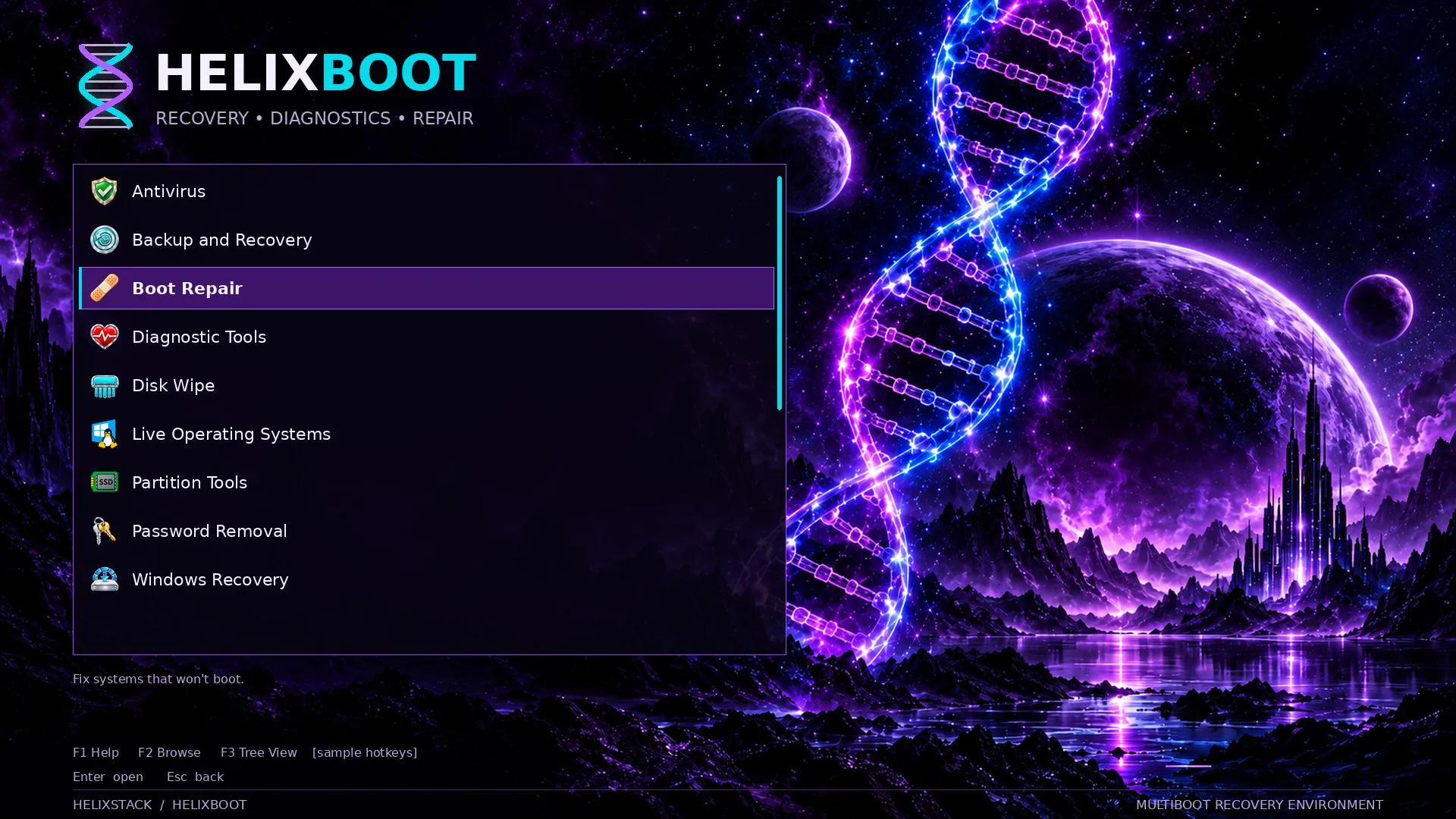Open the Antivirus menu entry
Screen dimensions: 1456x819
click(x=426, y=191)
